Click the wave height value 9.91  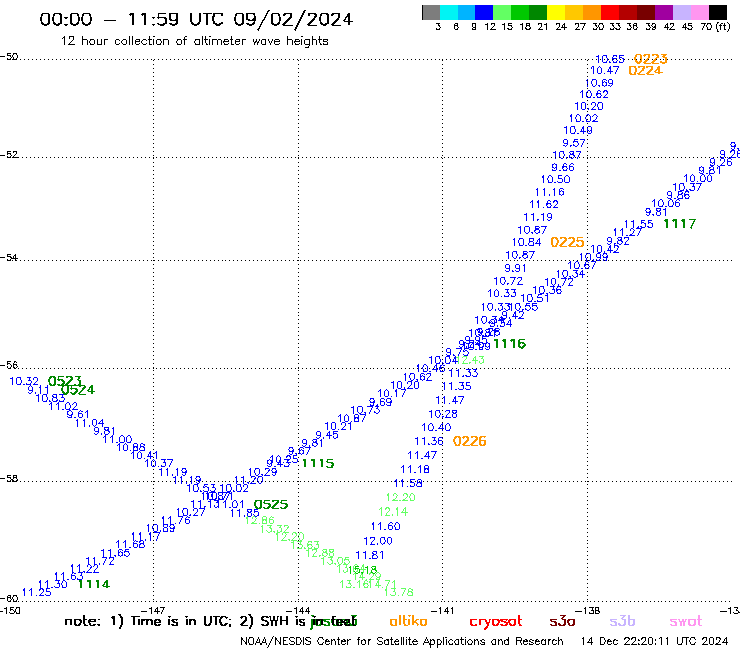[x=515, y=268]
